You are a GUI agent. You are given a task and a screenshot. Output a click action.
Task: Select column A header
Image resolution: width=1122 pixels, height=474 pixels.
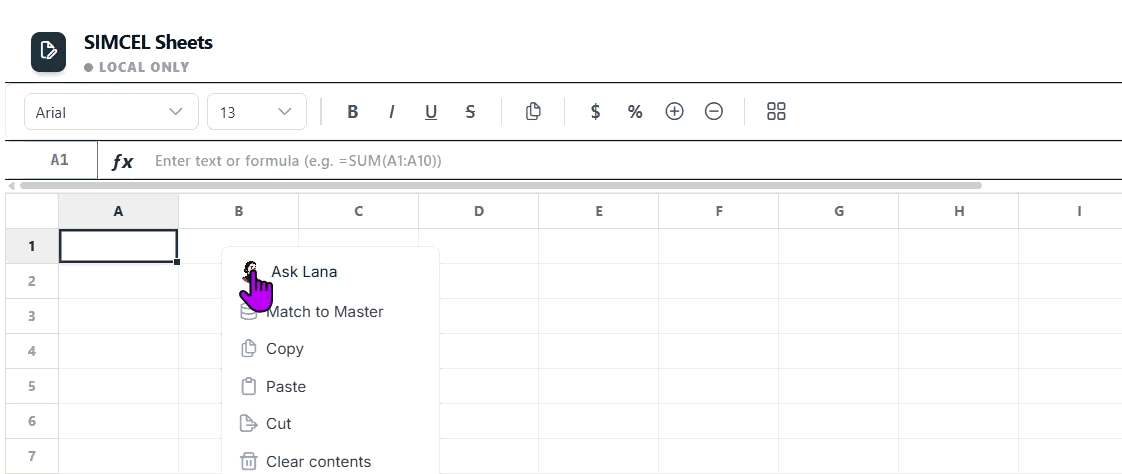[118, 211]
